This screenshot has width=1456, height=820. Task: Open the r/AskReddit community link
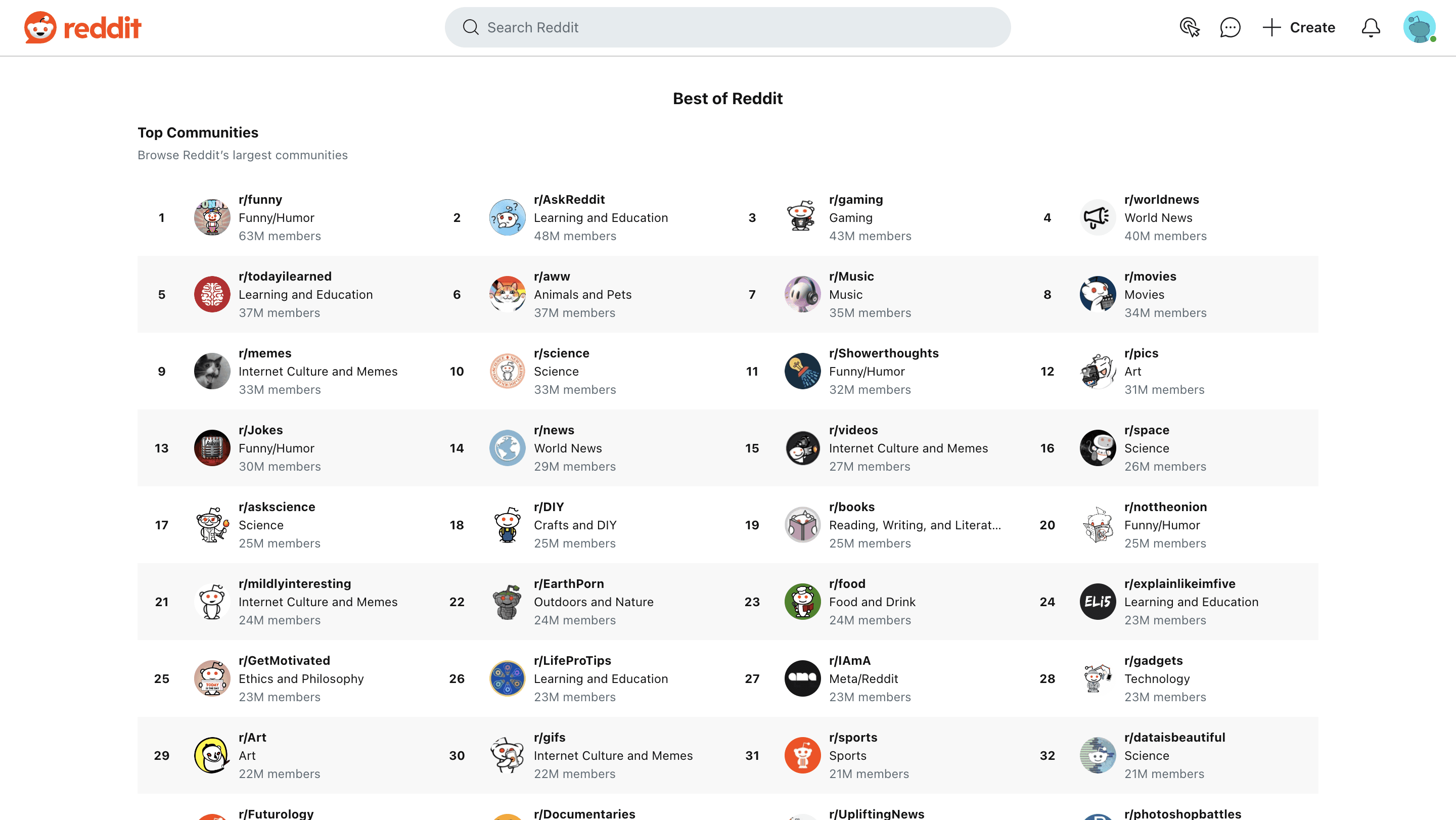[x=569, y=200]
